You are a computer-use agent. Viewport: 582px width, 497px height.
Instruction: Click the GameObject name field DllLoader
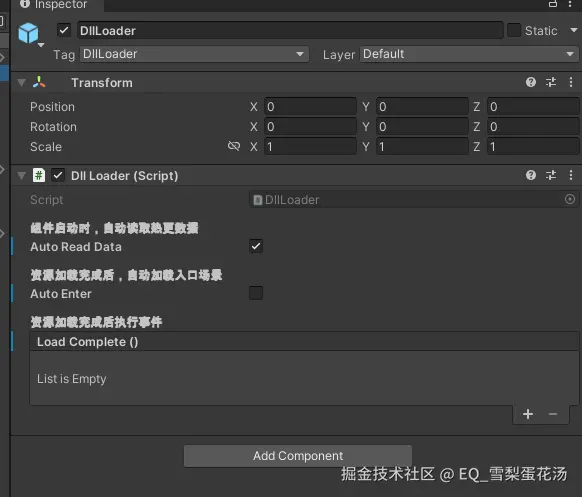pos(290,30)
